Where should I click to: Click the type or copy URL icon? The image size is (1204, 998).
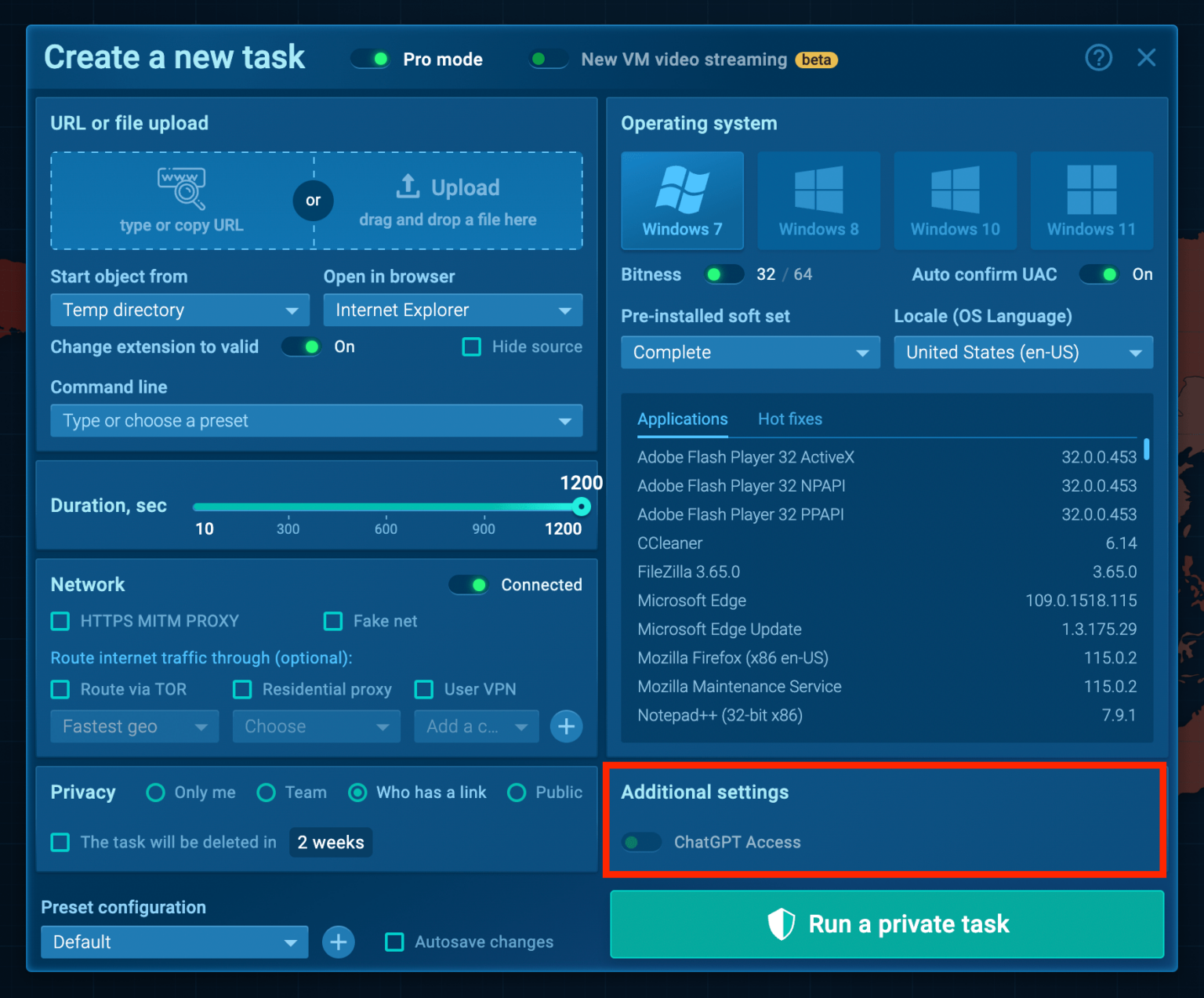coord(181,189)
